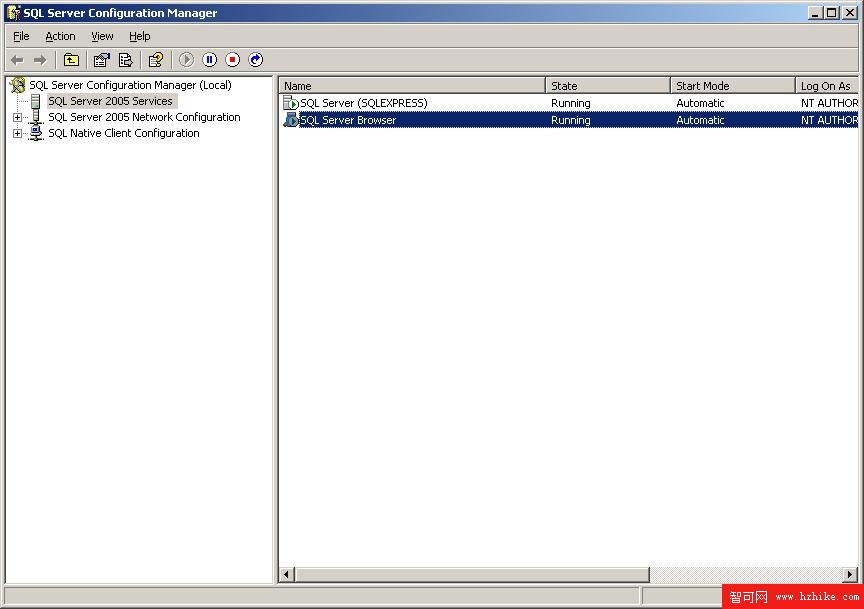864x609 pixels.
Task: Click the Forward arrow toolbar icon
Action: 40,60
